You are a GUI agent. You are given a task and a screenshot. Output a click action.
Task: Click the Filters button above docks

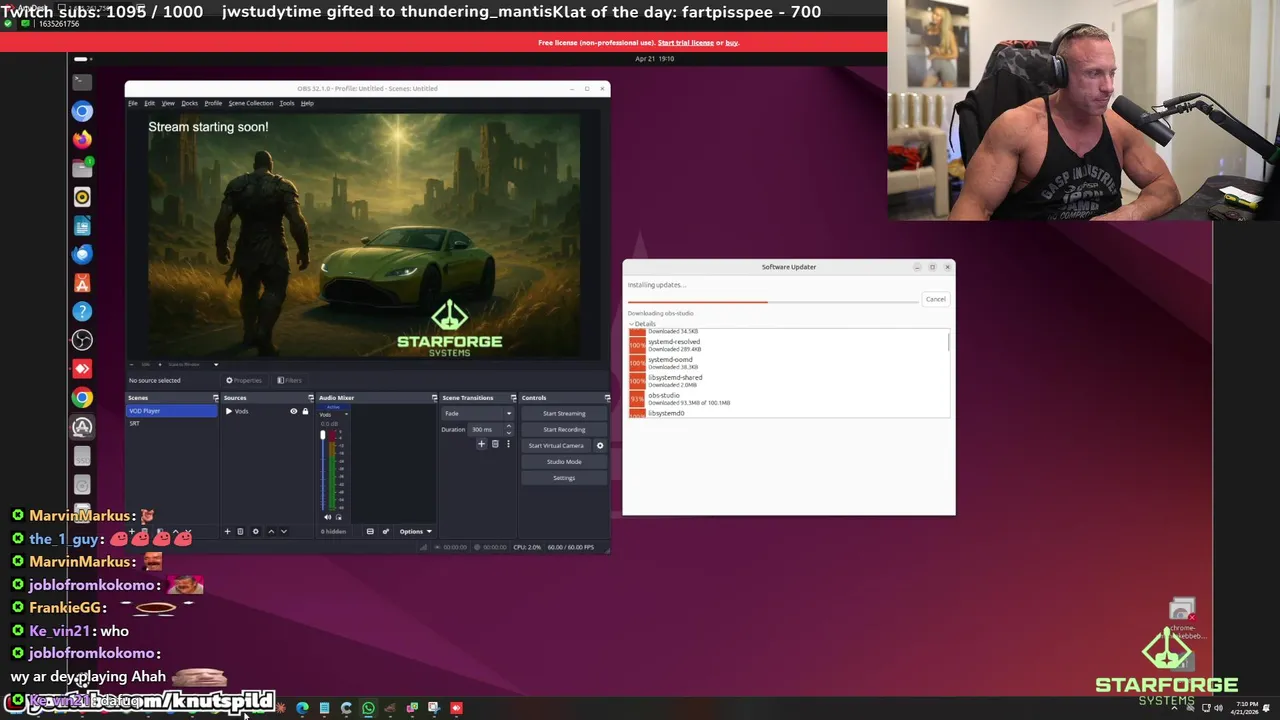[x=290, y=380]
